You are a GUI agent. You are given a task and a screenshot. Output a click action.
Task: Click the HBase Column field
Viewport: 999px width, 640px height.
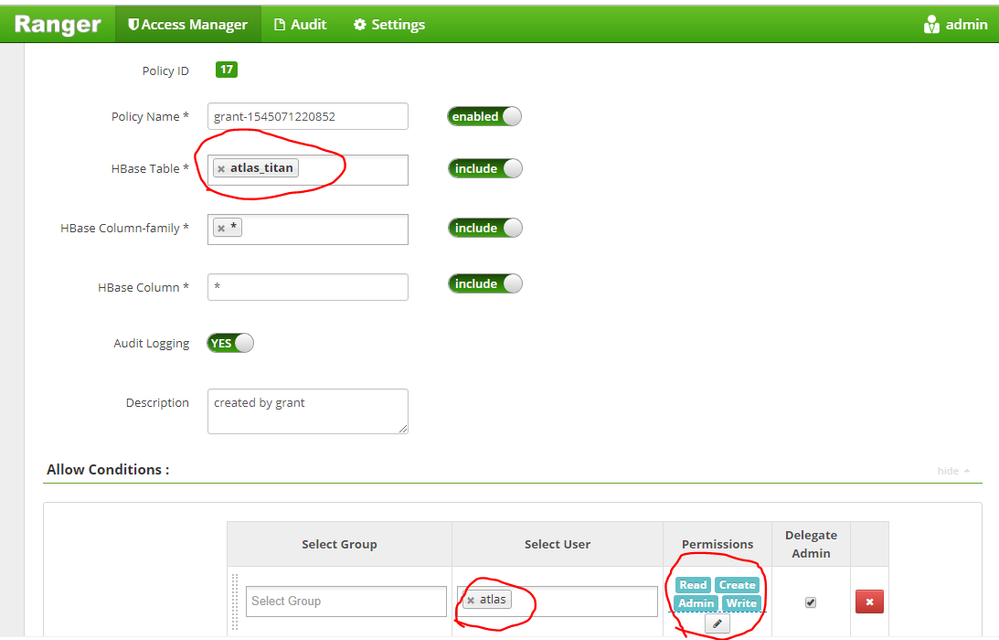pos(308,287)
